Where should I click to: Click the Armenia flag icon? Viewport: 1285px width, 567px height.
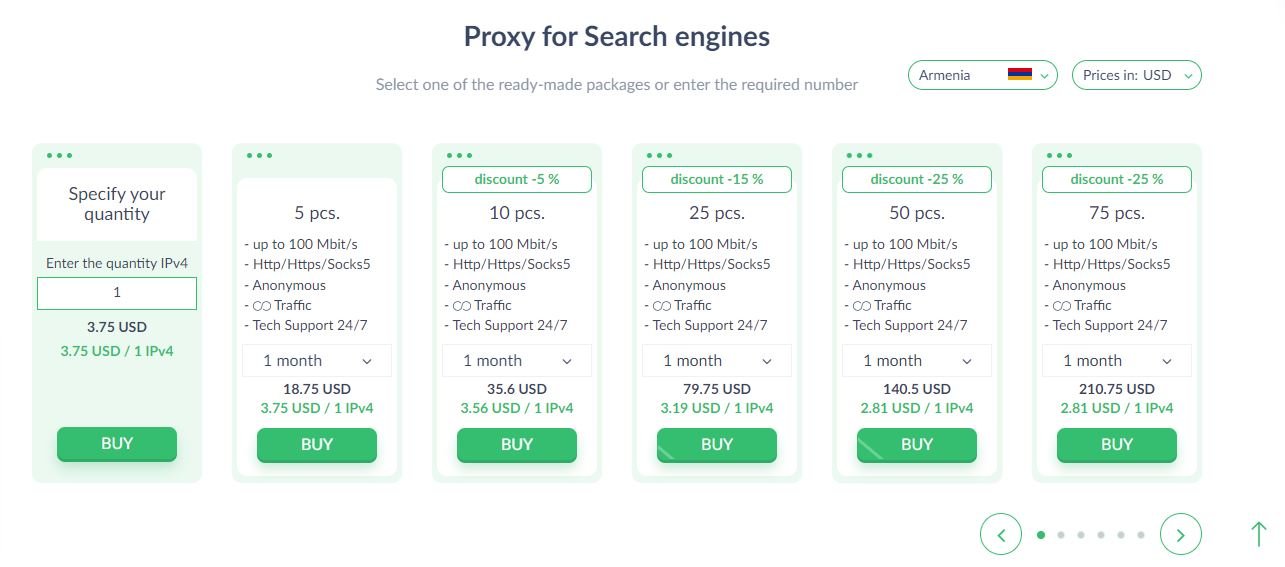click(1019, 75)
